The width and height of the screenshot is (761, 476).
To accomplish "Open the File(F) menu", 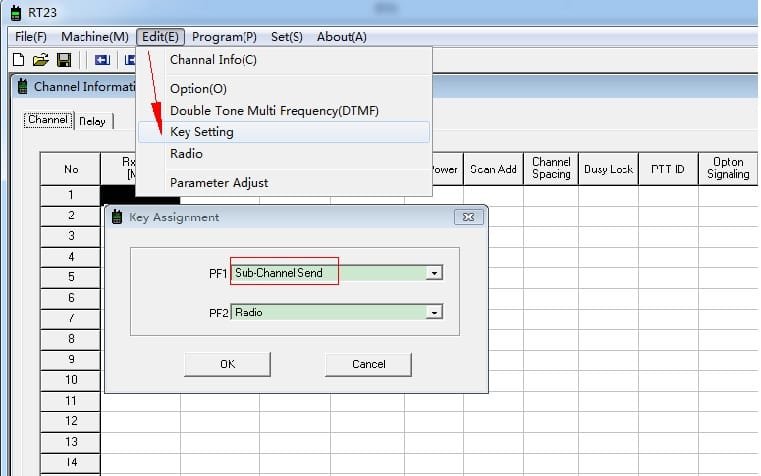I will [x=31, y=37].
